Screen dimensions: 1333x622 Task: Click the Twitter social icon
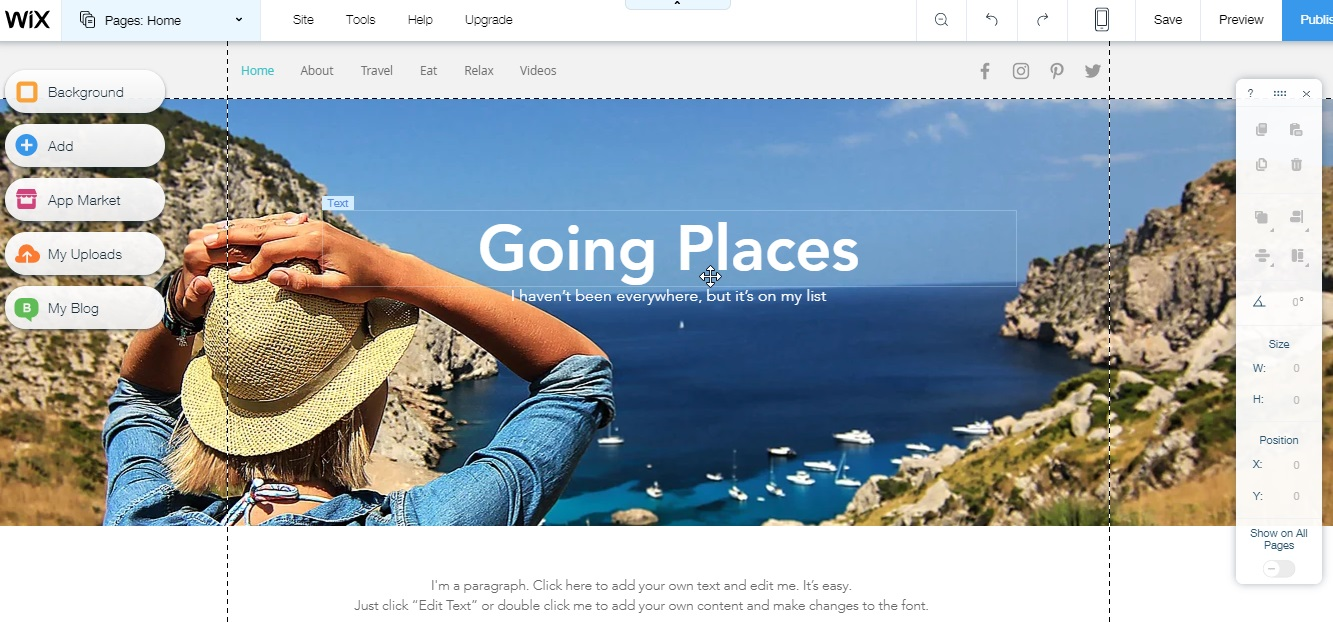point(1093,71)
